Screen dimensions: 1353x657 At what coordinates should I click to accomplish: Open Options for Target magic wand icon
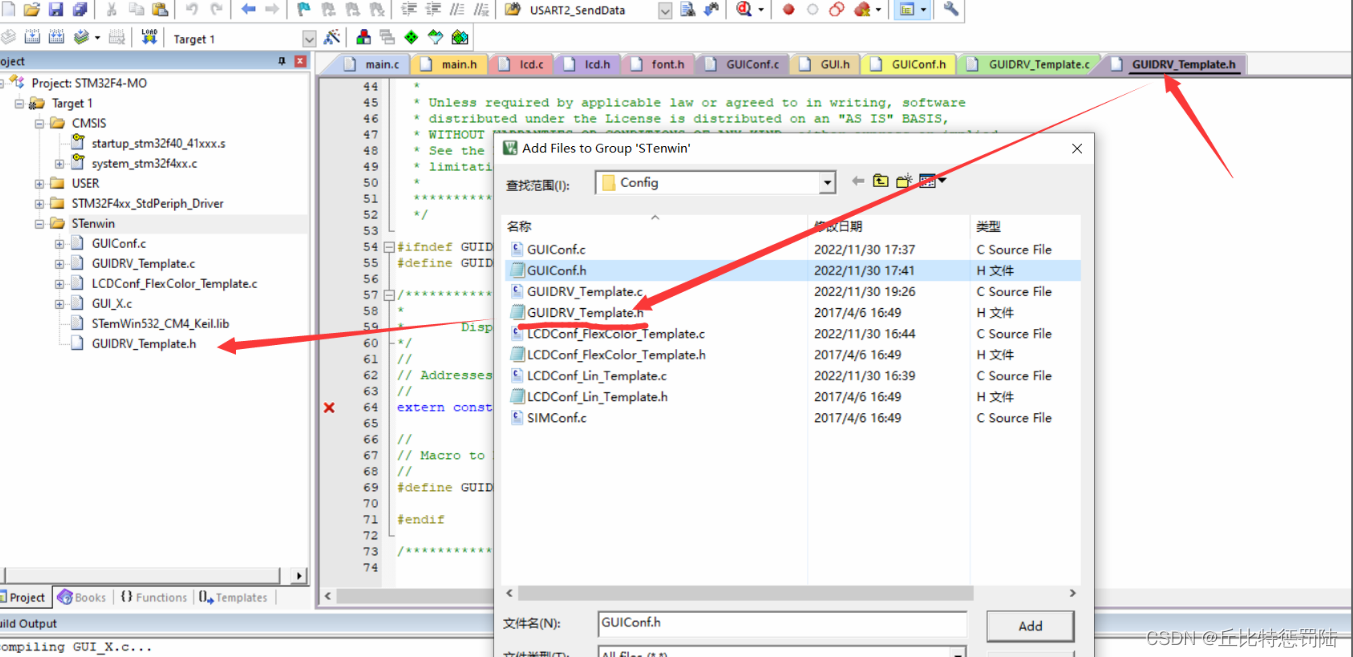[x=332, y=37]
